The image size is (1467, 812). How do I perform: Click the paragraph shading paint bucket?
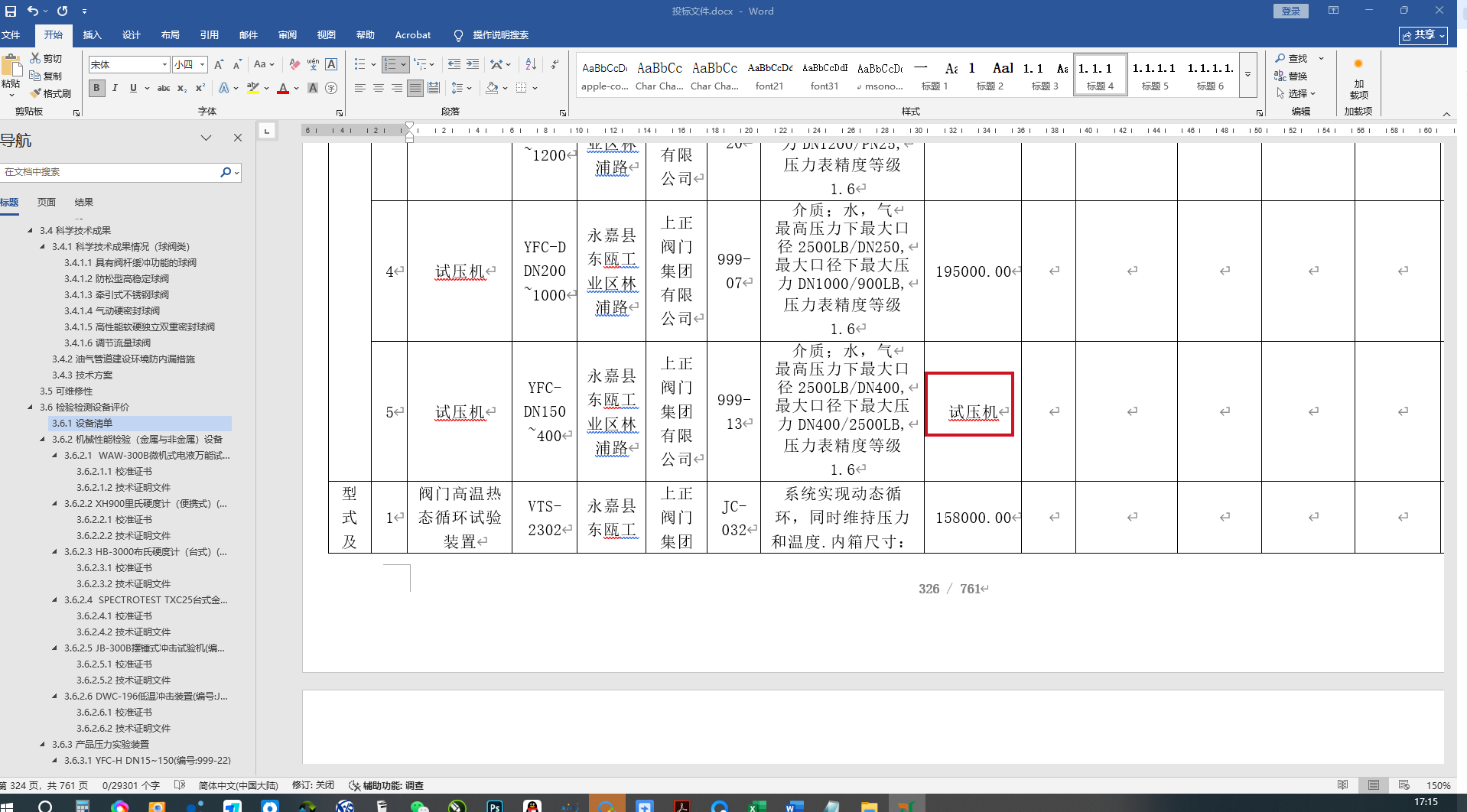[492, 89]
